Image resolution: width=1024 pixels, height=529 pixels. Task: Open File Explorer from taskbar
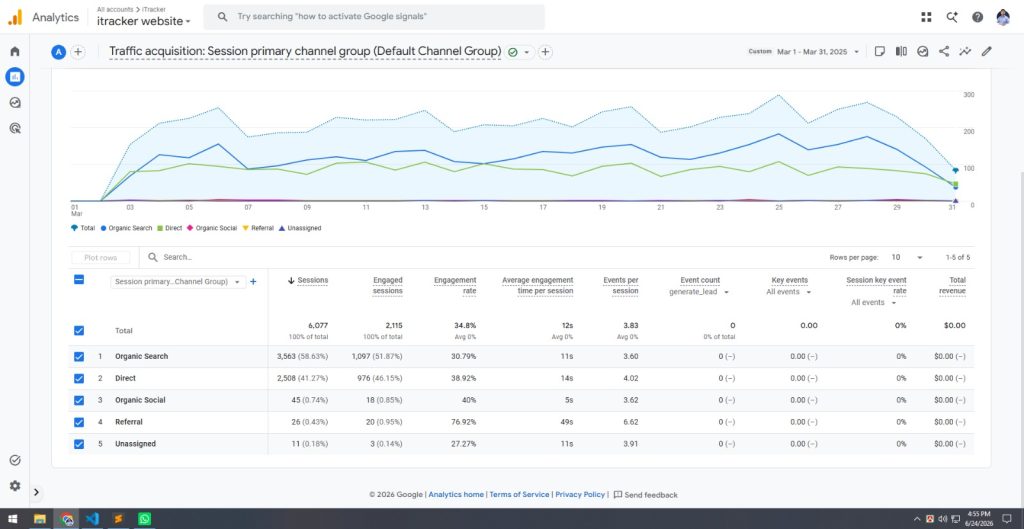[x=40, y=519]
